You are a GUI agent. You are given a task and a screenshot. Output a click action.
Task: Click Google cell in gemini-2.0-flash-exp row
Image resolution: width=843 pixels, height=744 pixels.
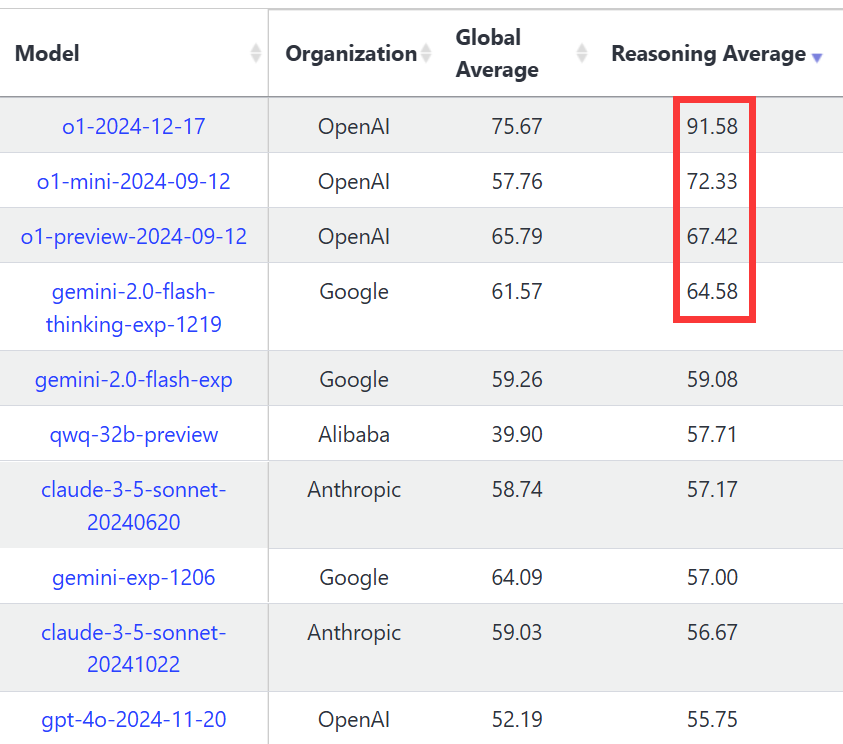354,380
